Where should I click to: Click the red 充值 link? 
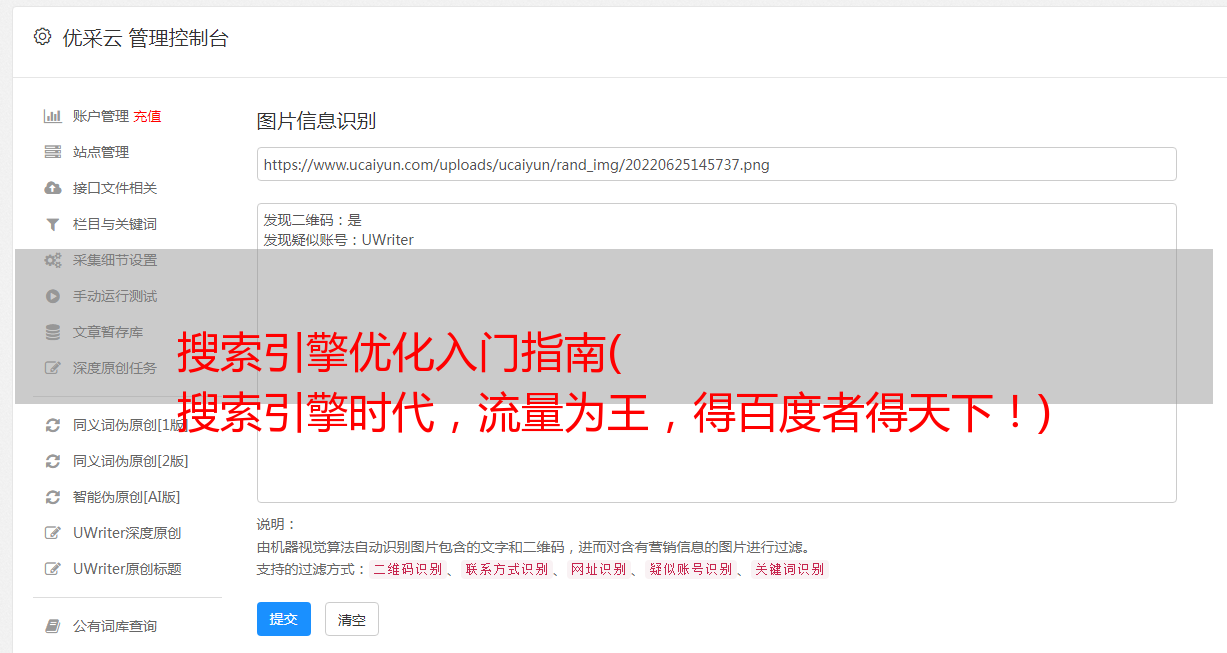tap(147, 116)
